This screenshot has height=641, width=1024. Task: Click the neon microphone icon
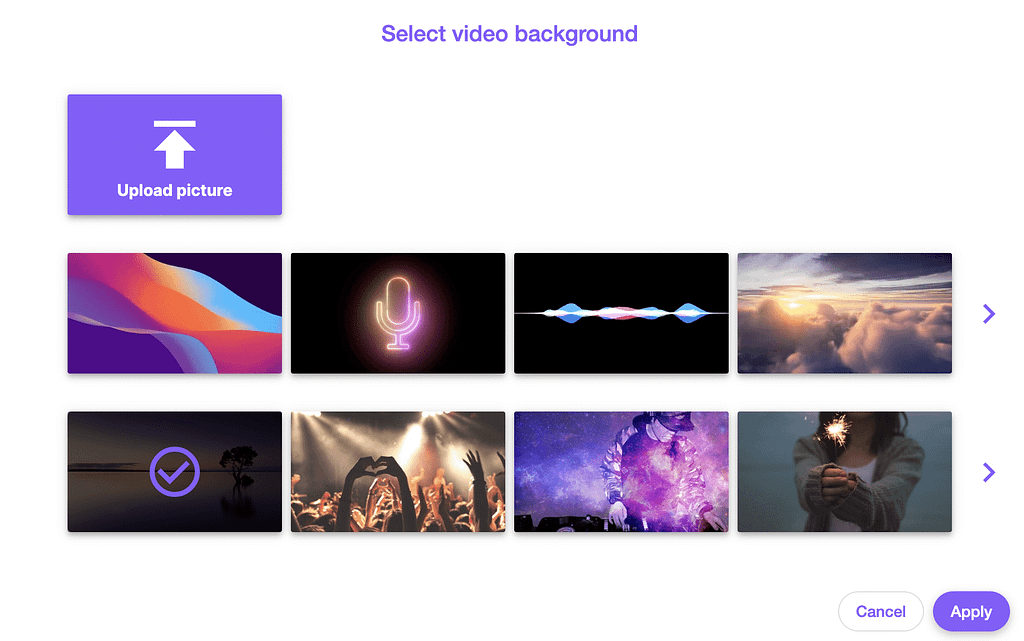[x=398, y=312]
